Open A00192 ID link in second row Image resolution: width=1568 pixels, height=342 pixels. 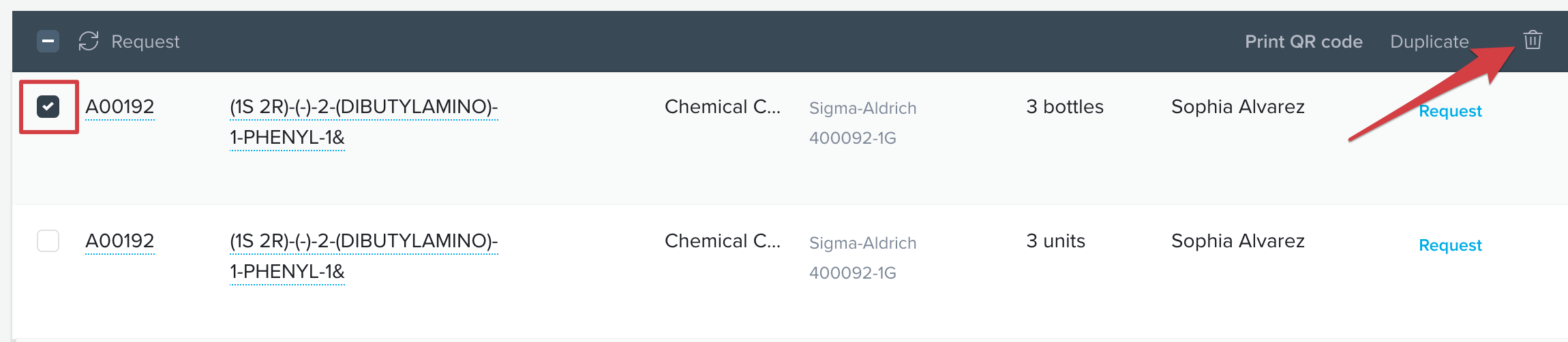(120, 241)
